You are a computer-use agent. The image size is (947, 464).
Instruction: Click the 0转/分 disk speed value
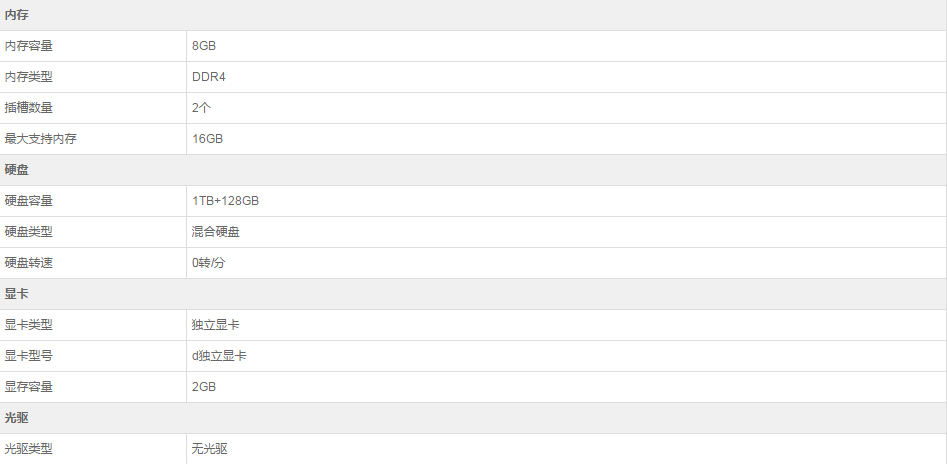pyautogui.click(x=208, y=263)
